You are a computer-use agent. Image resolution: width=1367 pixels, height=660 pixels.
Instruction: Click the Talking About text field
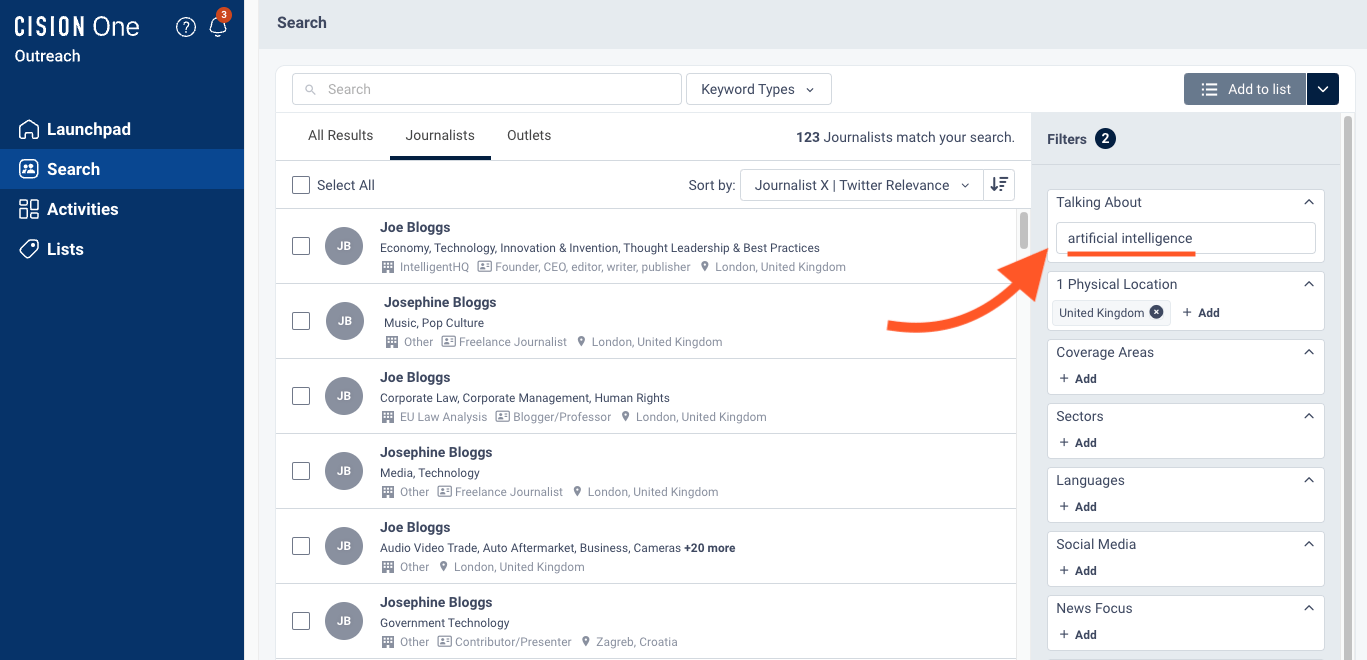1185,238
